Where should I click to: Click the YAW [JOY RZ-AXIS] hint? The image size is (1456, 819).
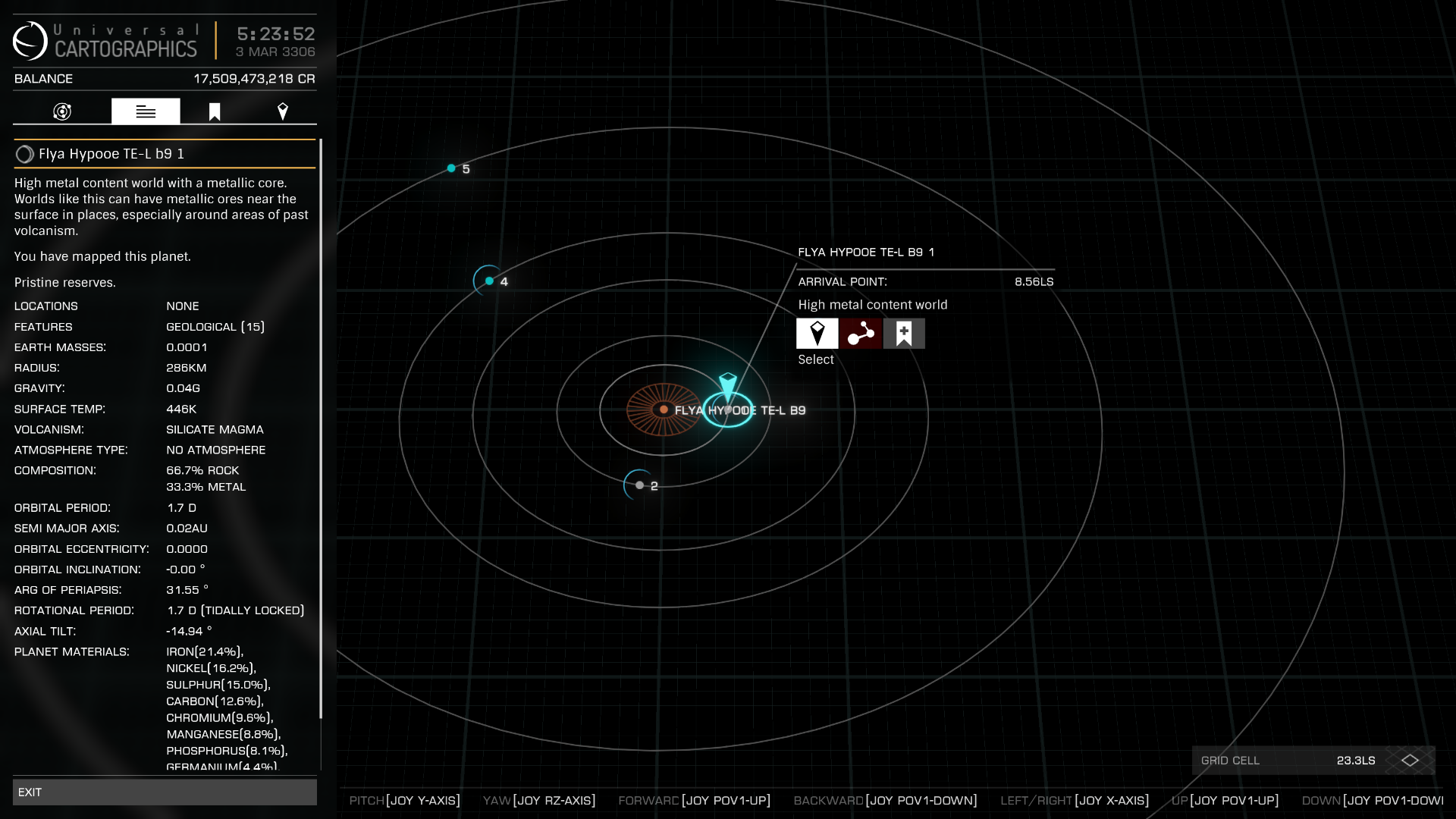(x=539, y=800)
